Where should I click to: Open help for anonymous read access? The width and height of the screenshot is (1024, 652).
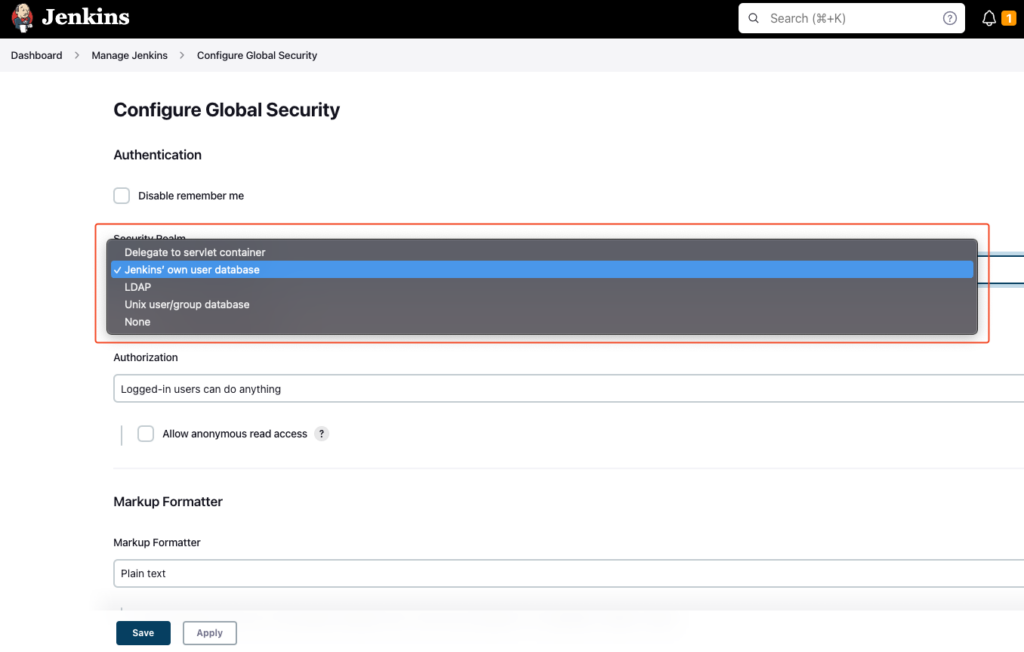tap(321, 434)
